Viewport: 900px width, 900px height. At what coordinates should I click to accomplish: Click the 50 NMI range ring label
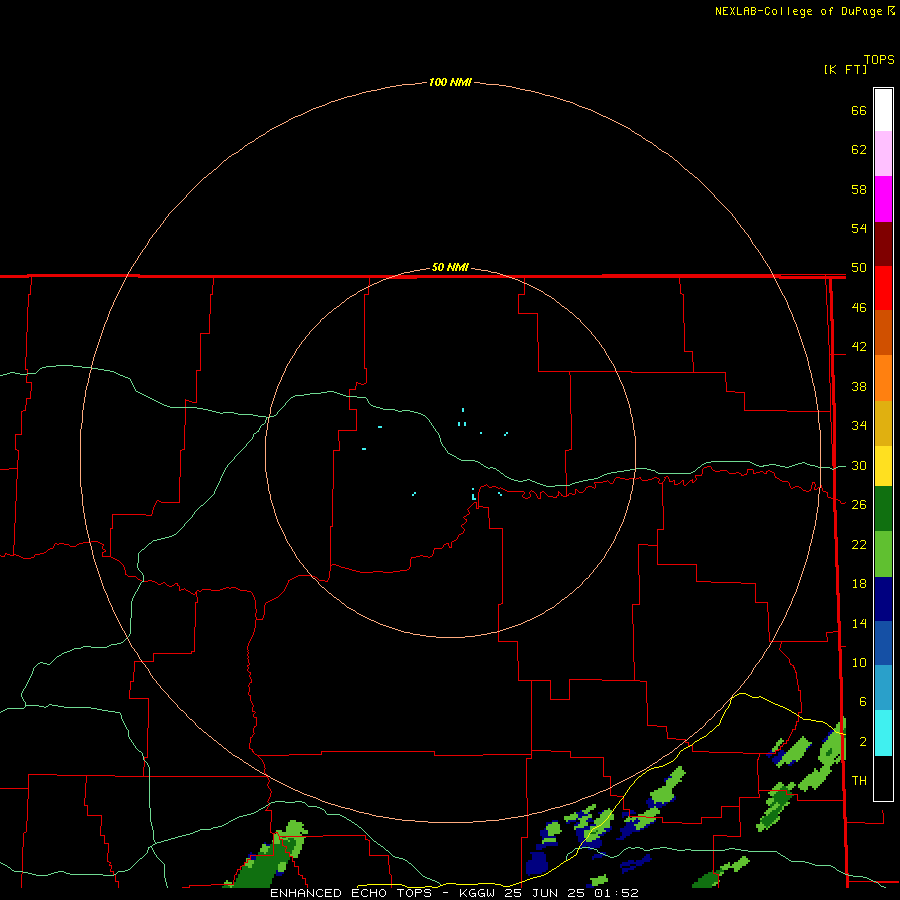450,267
